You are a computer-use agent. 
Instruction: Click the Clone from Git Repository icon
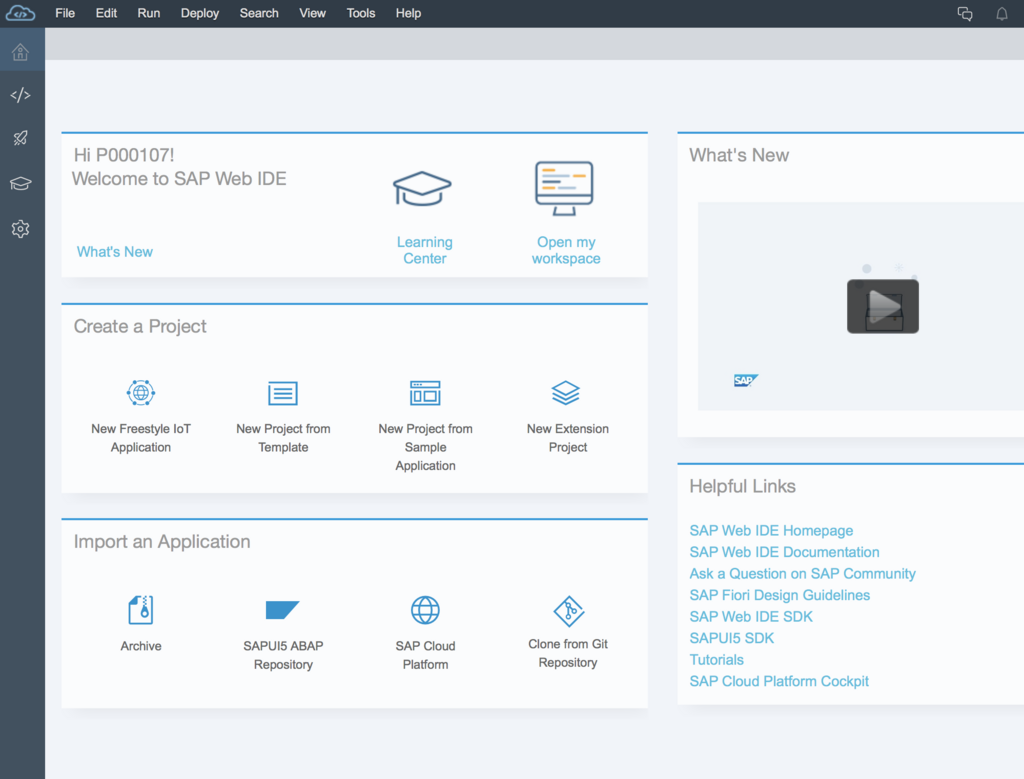(569, 611)
